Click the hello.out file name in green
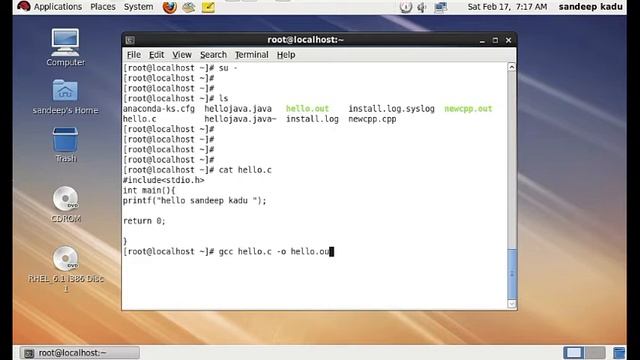Viewport: 640px width, 360px height. (x=307, y=109)
